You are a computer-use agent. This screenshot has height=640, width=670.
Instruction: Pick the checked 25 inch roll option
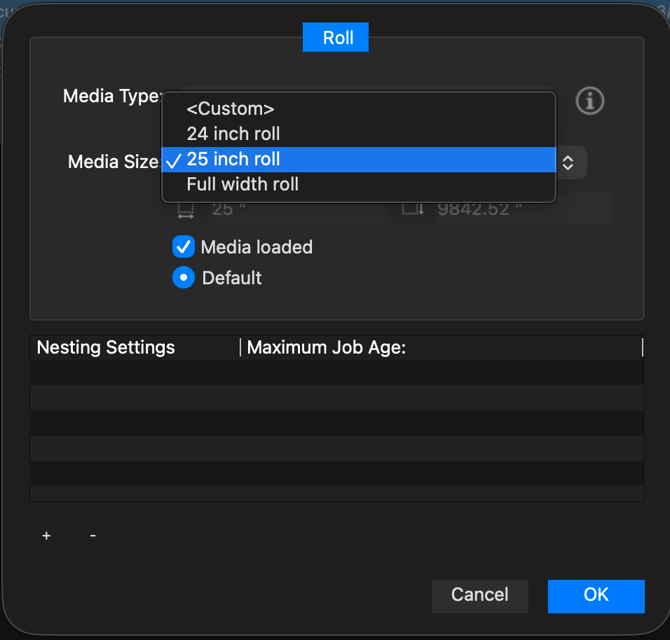coord(233,159)
